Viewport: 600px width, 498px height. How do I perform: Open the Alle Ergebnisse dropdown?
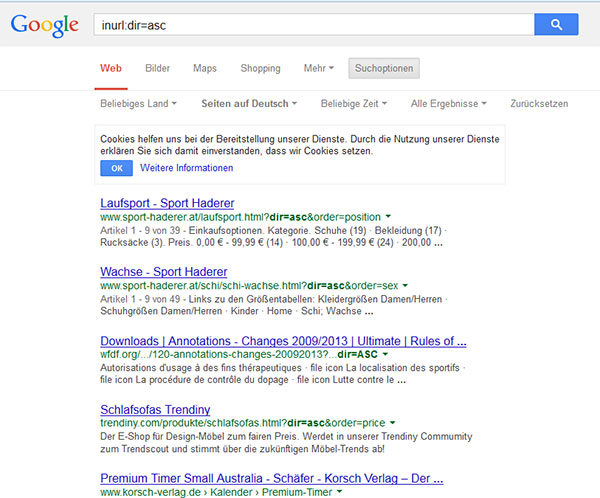448,103
